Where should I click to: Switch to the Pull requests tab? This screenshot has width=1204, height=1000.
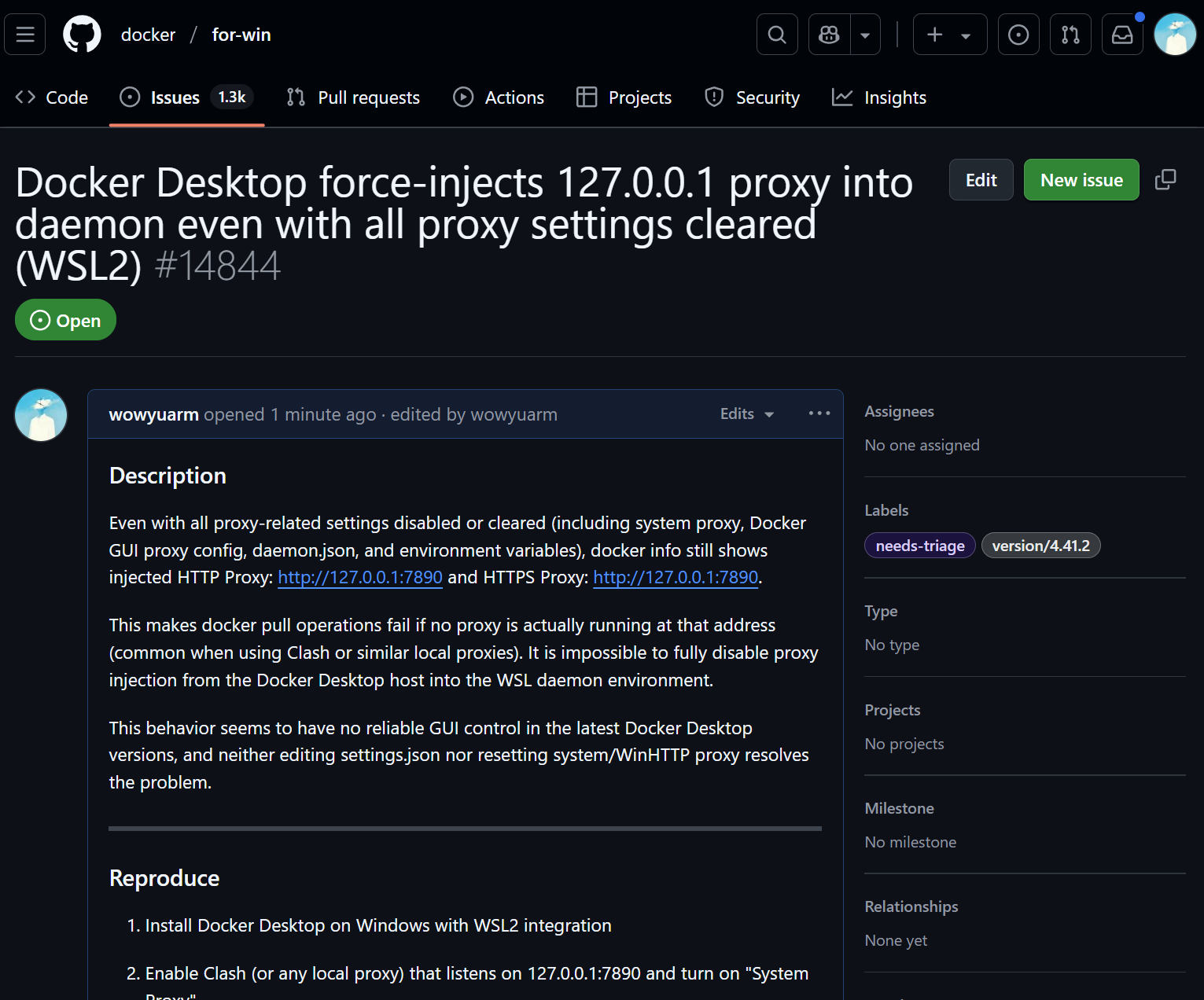[353, 97]
